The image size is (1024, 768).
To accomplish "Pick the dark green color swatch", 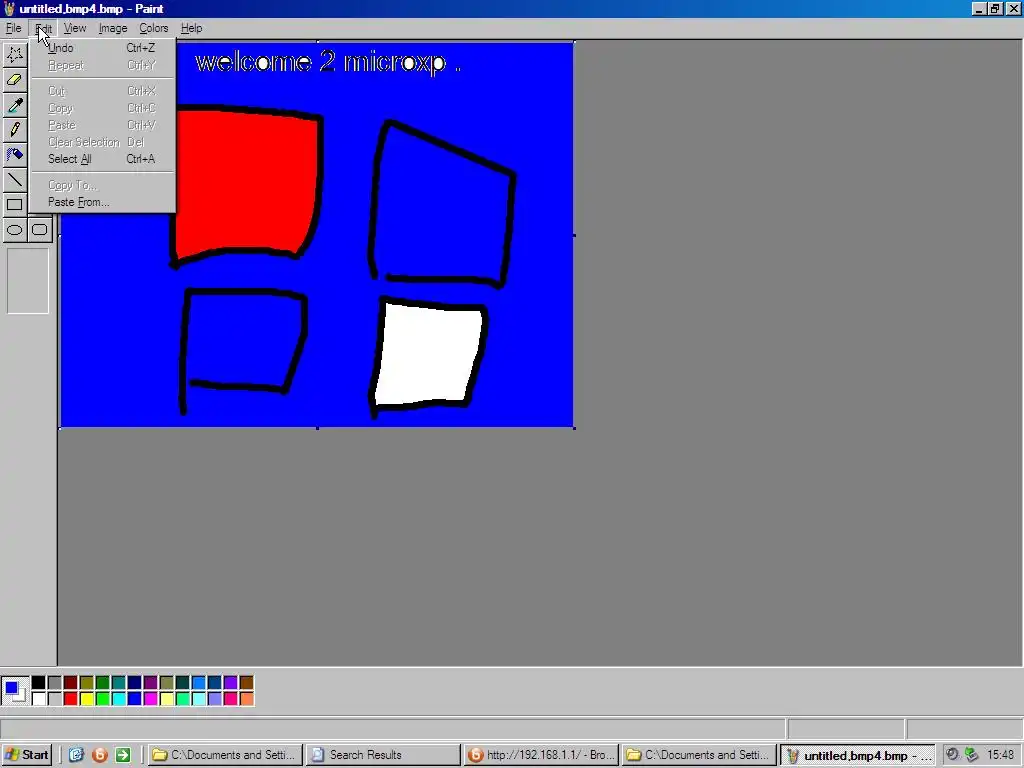I will click(103, 683).
